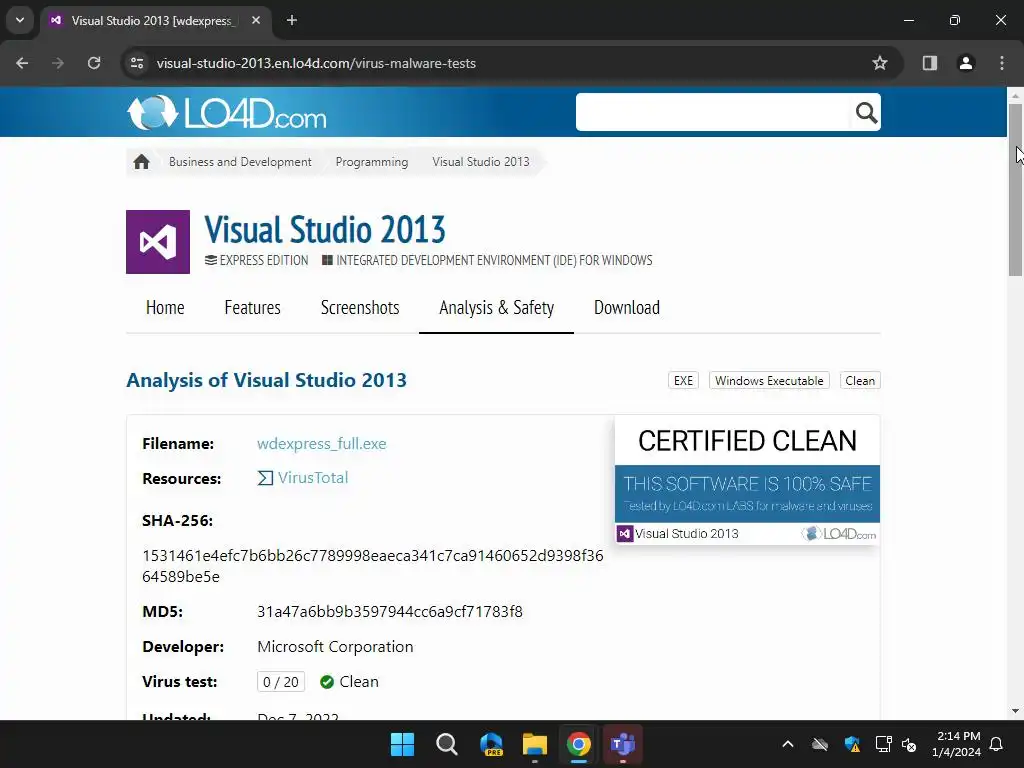Switch to the Features tab

point(253,308)
